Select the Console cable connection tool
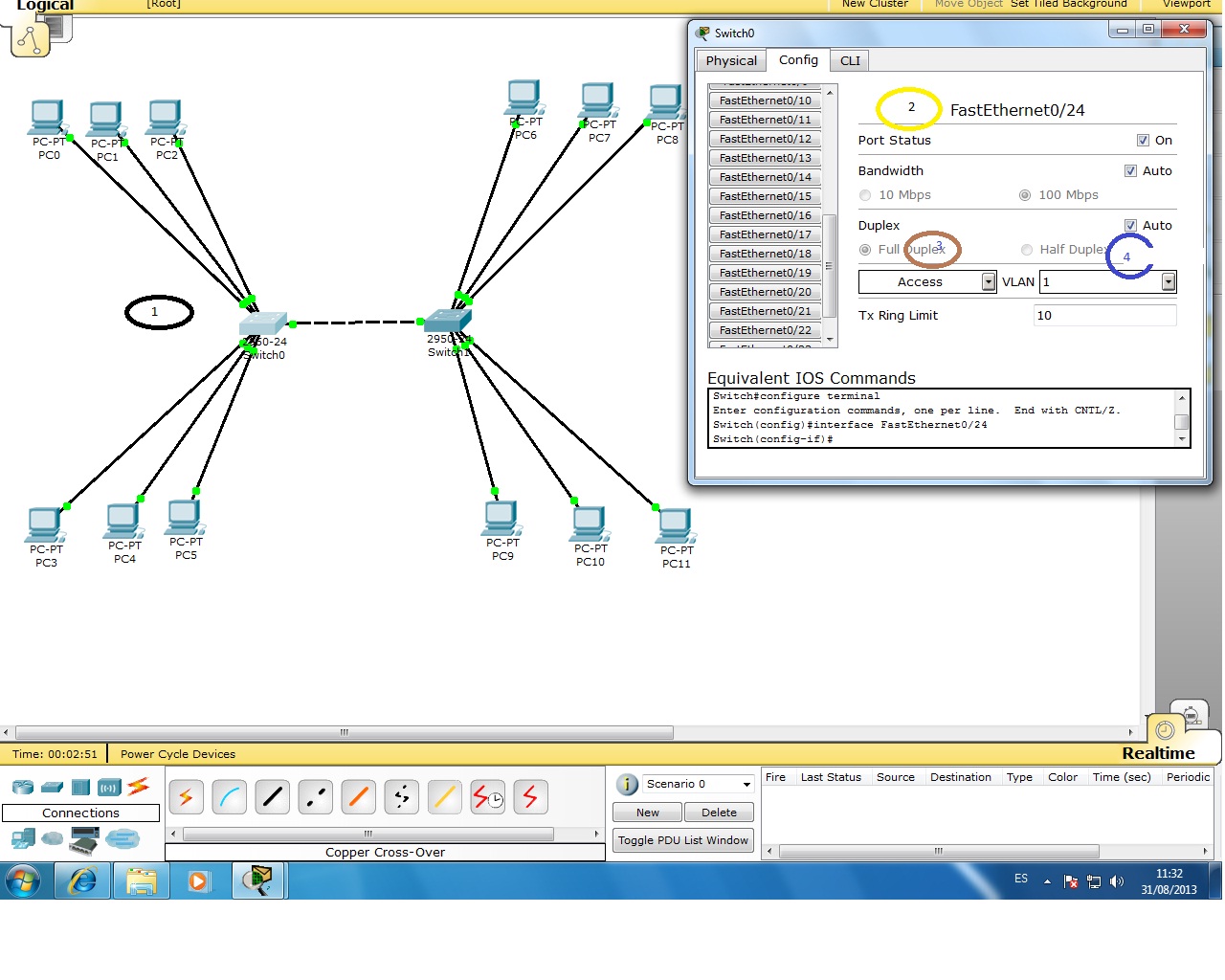Image resolution: width=1225 pixels, height=980 pixels. [x=230, y=796]
